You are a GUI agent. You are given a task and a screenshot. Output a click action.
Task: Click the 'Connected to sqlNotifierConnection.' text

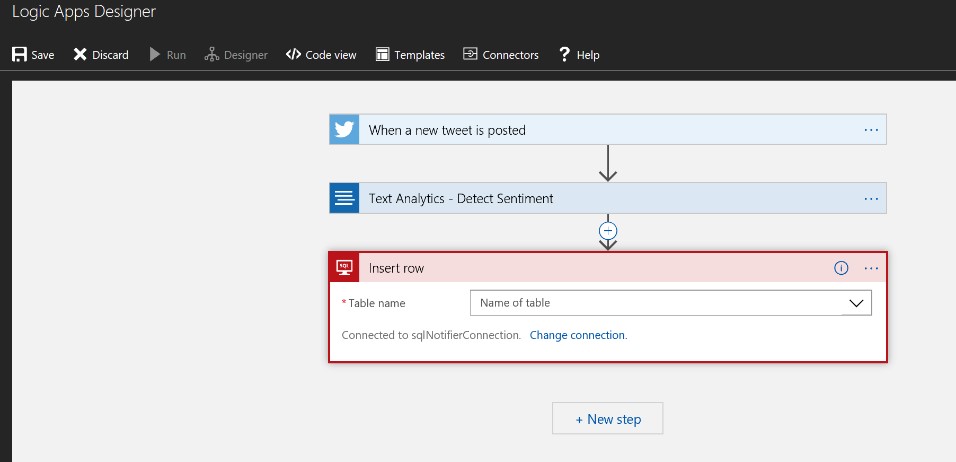(x=431, y=335)
